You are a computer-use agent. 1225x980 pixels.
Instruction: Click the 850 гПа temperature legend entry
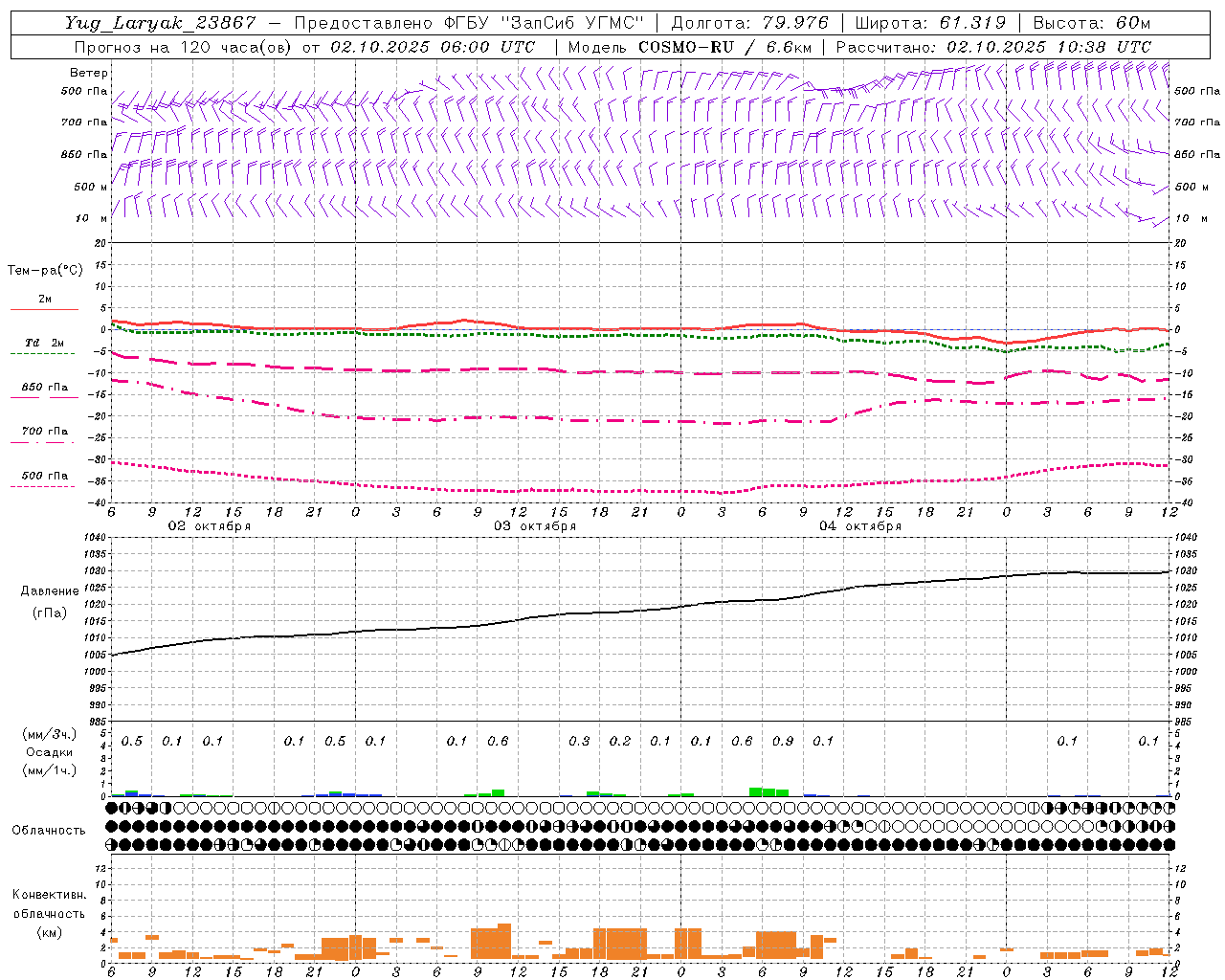coord(45,388)
